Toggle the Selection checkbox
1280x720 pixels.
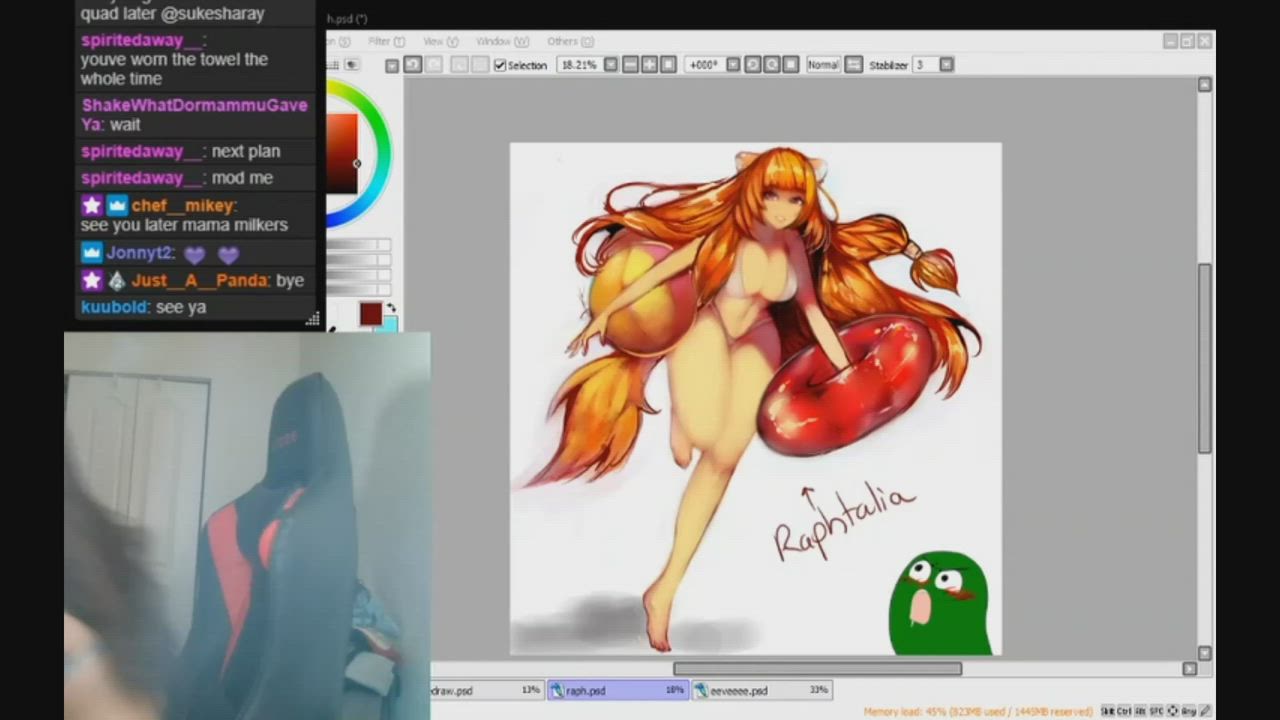tap(500, 65)
